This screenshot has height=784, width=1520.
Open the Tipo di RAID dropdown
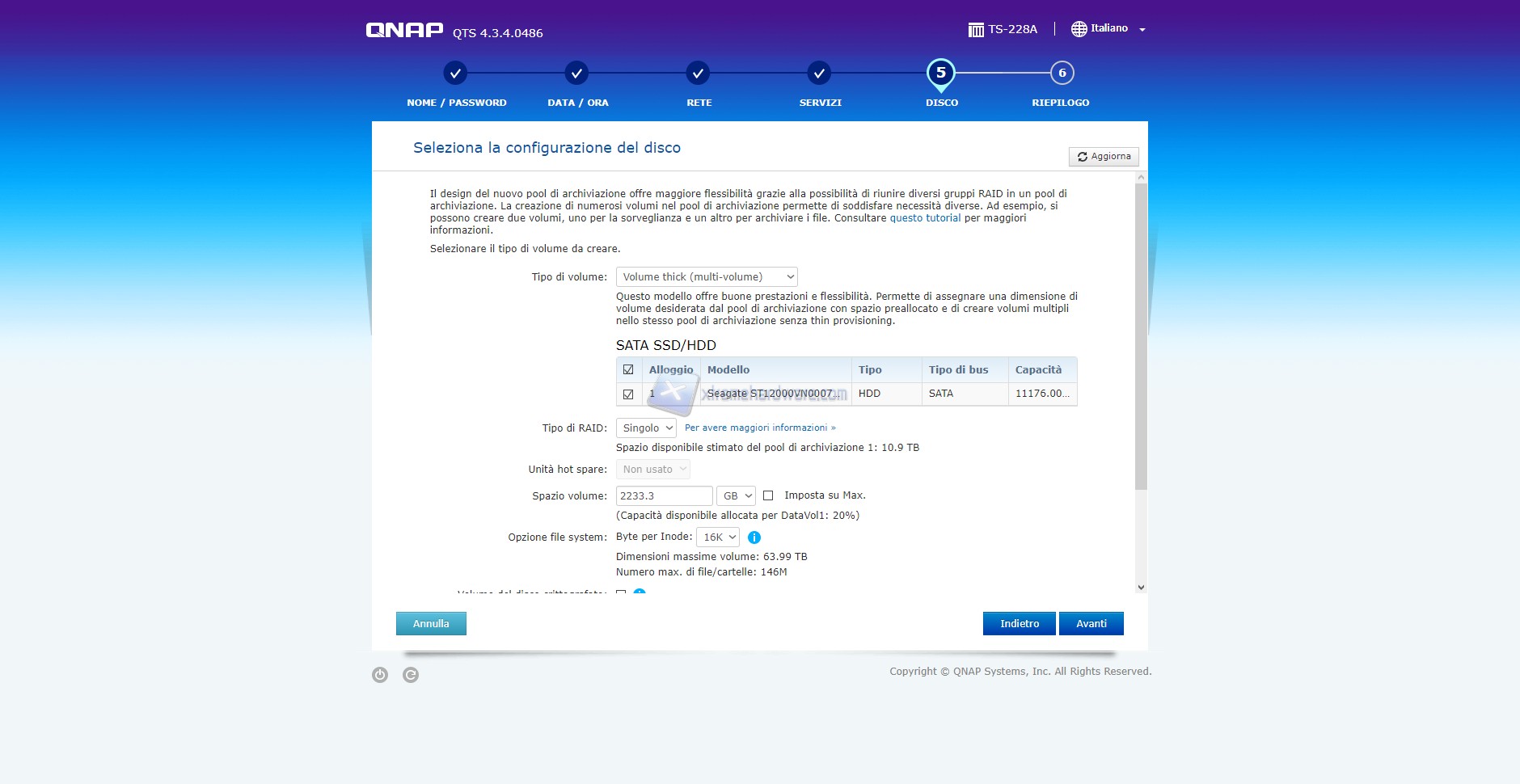pos(646,428)
